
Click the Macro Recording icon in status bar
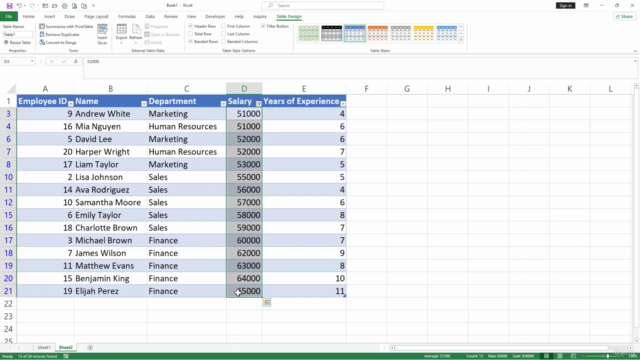66,356
